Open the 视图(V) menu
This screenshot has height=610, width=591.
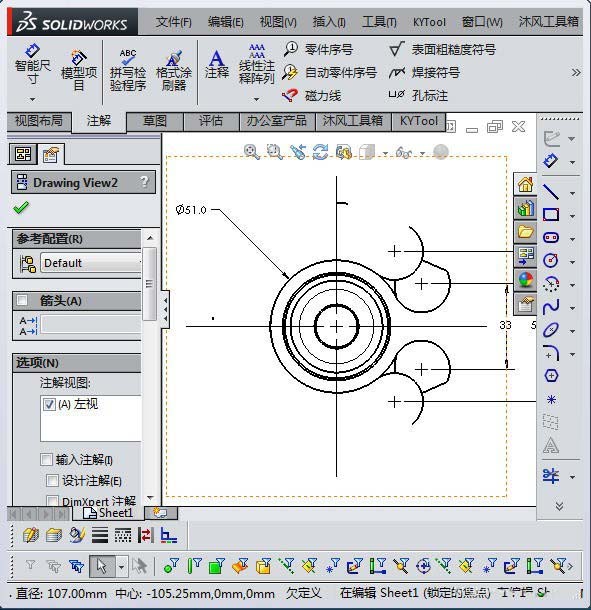tap(278, 22)
